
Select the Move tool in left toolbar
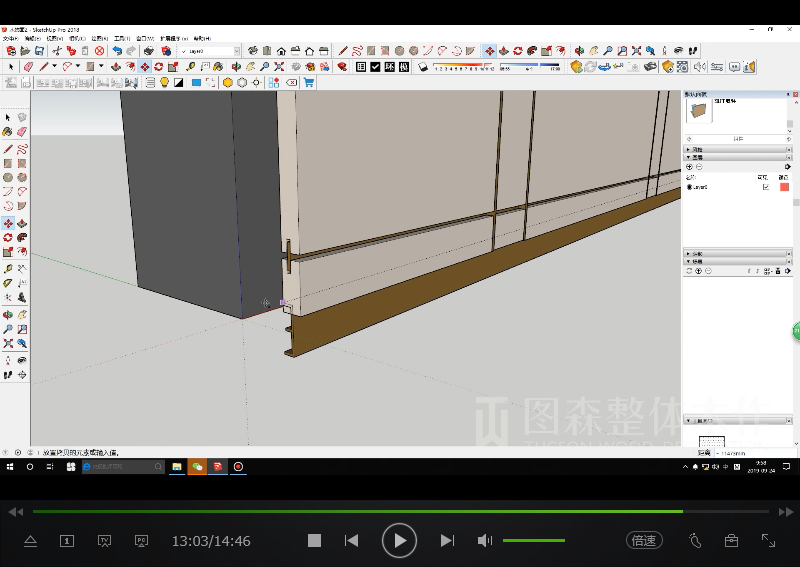(8, 223)
